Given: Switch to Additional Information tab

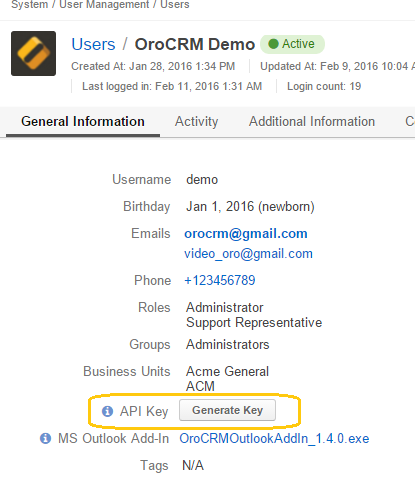Looking at the screenshot, I should coord(312,121).
